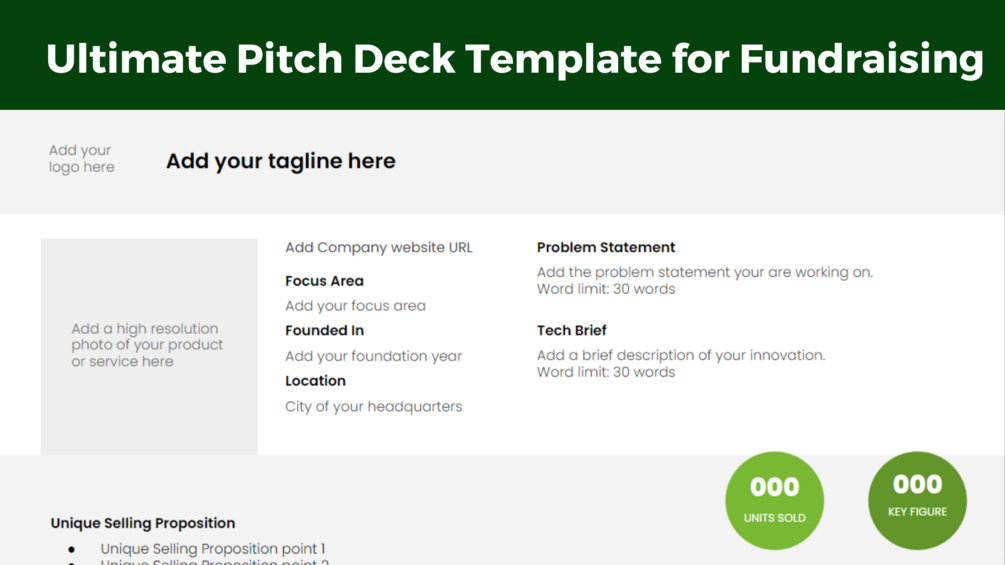1005x565 pixels.
Task: Select the 'Unique Selling Proposition' heading
Action: click(143, 523)
